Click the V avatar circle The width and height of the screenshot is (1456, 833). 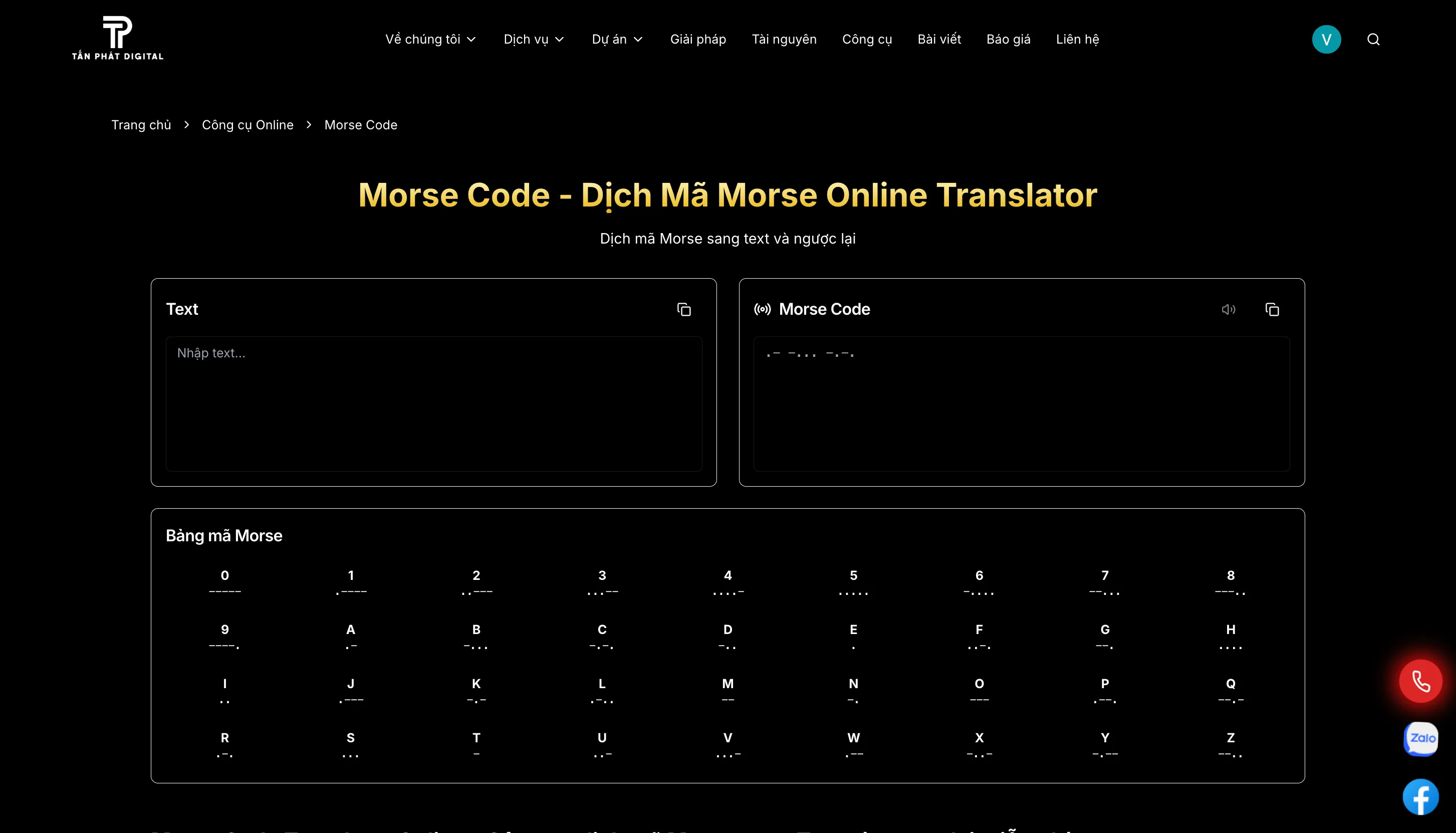point(1327,39)
